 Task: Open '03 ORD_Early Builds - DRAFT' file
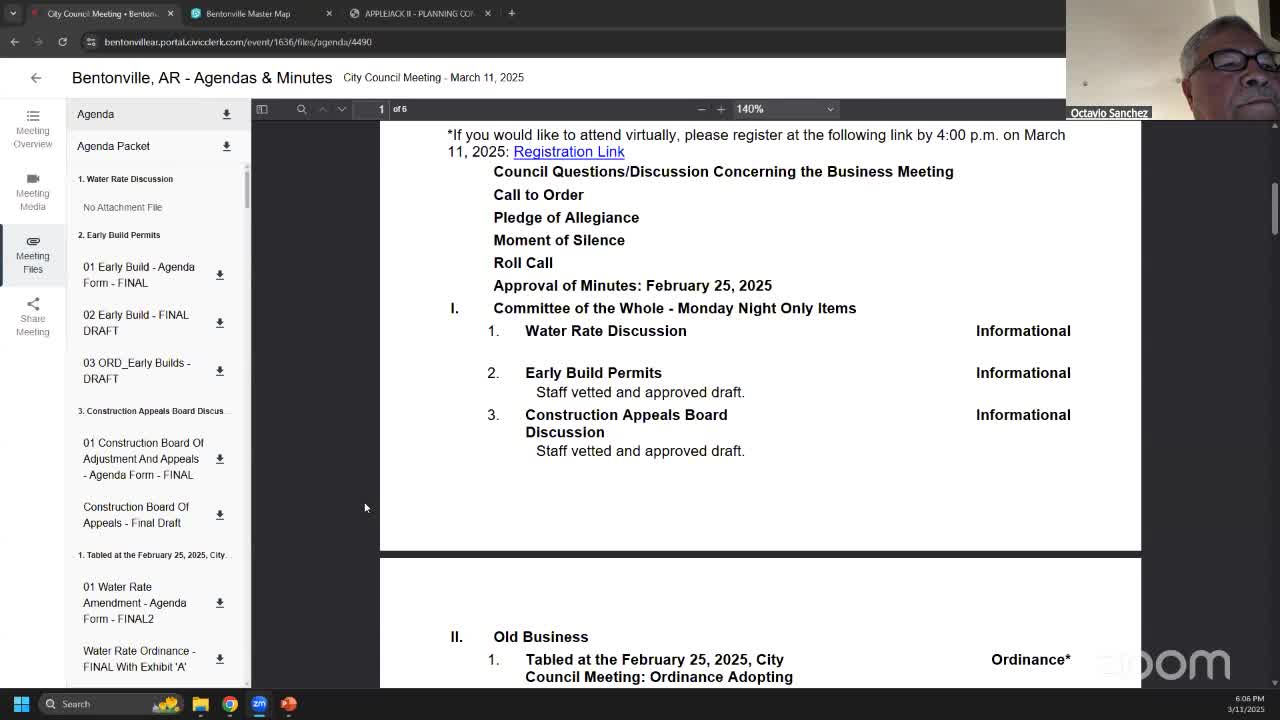tap(137, 371)
